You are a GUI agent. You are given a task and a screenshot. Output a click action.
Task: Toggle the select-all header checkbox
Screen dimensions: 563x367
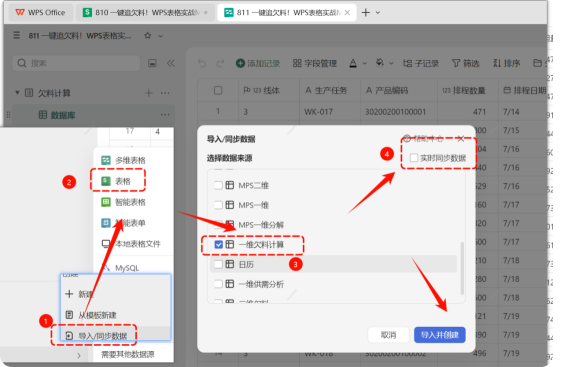click(x=218, y=90)
